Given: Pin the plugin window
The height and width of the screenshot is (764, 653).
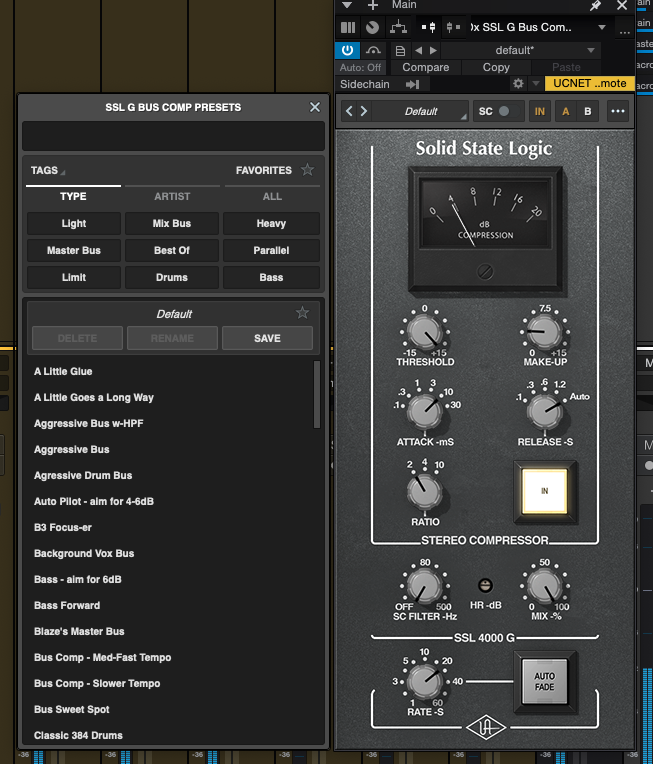Looking at the screenshot, I should click(595, 6).
